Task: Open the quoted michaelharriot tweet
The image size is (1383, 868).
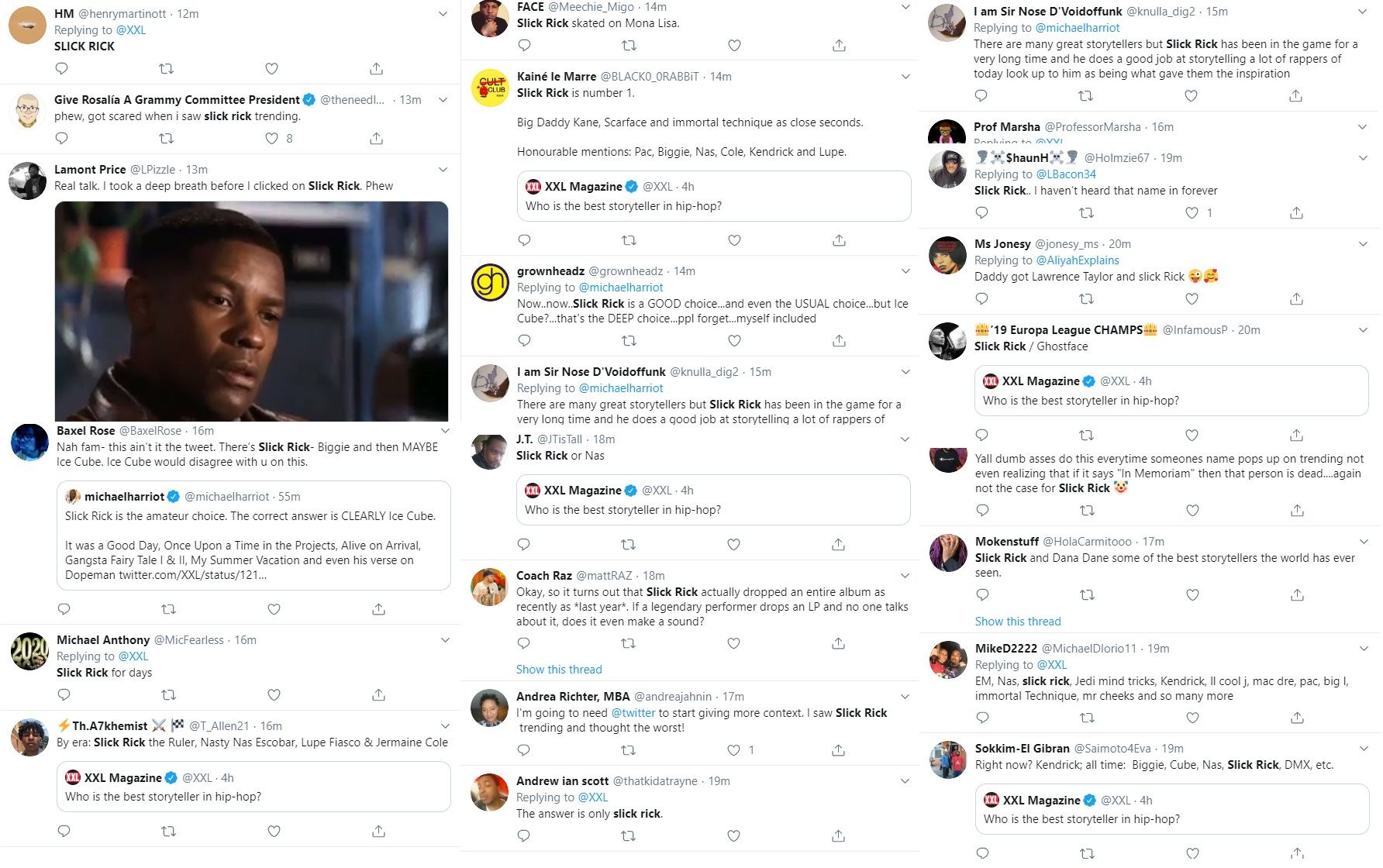Action: pos(253,536)
